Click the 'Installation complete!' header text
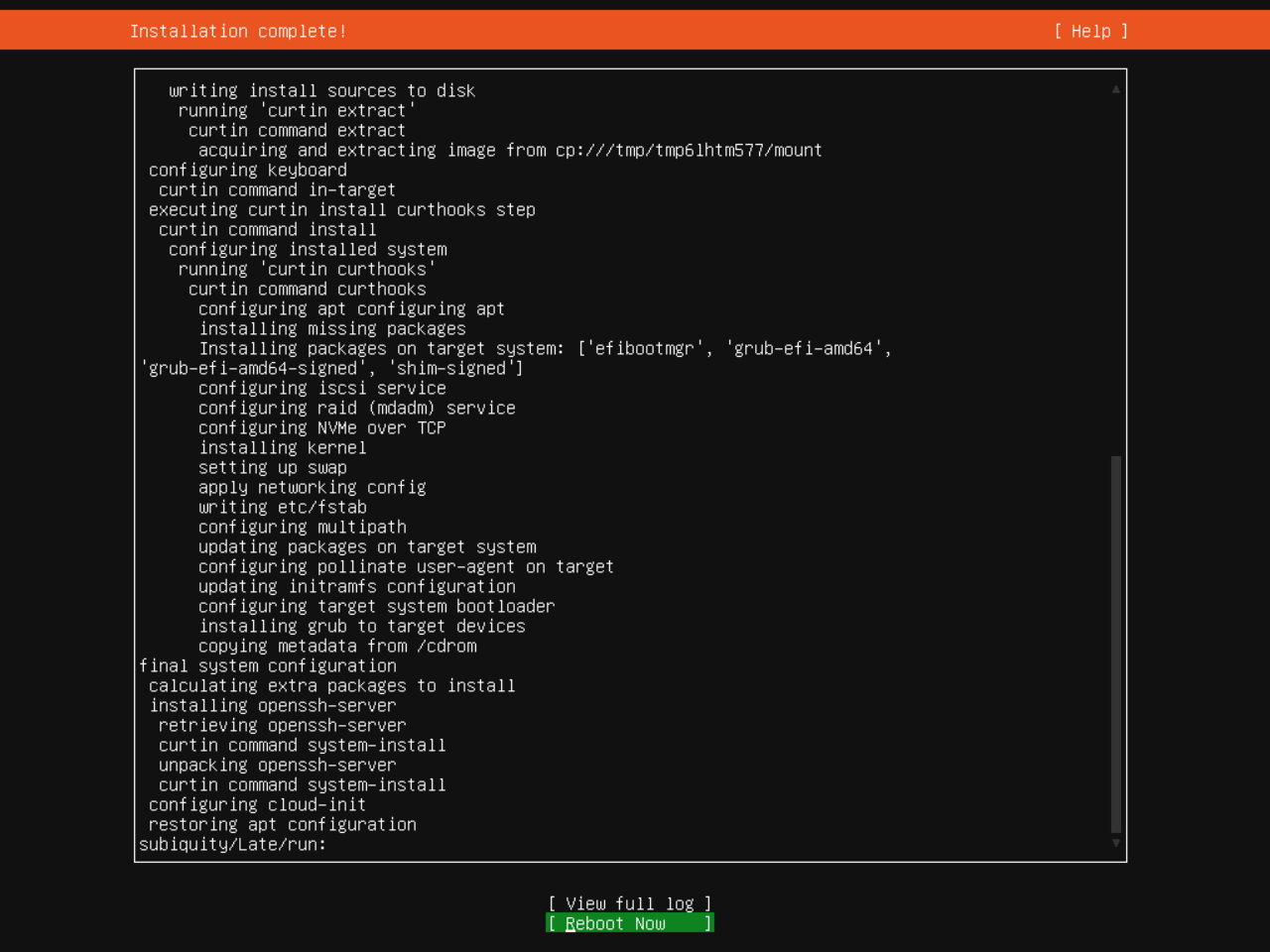The width and height of the screenshot is (1270, 952). click(238, 31)
